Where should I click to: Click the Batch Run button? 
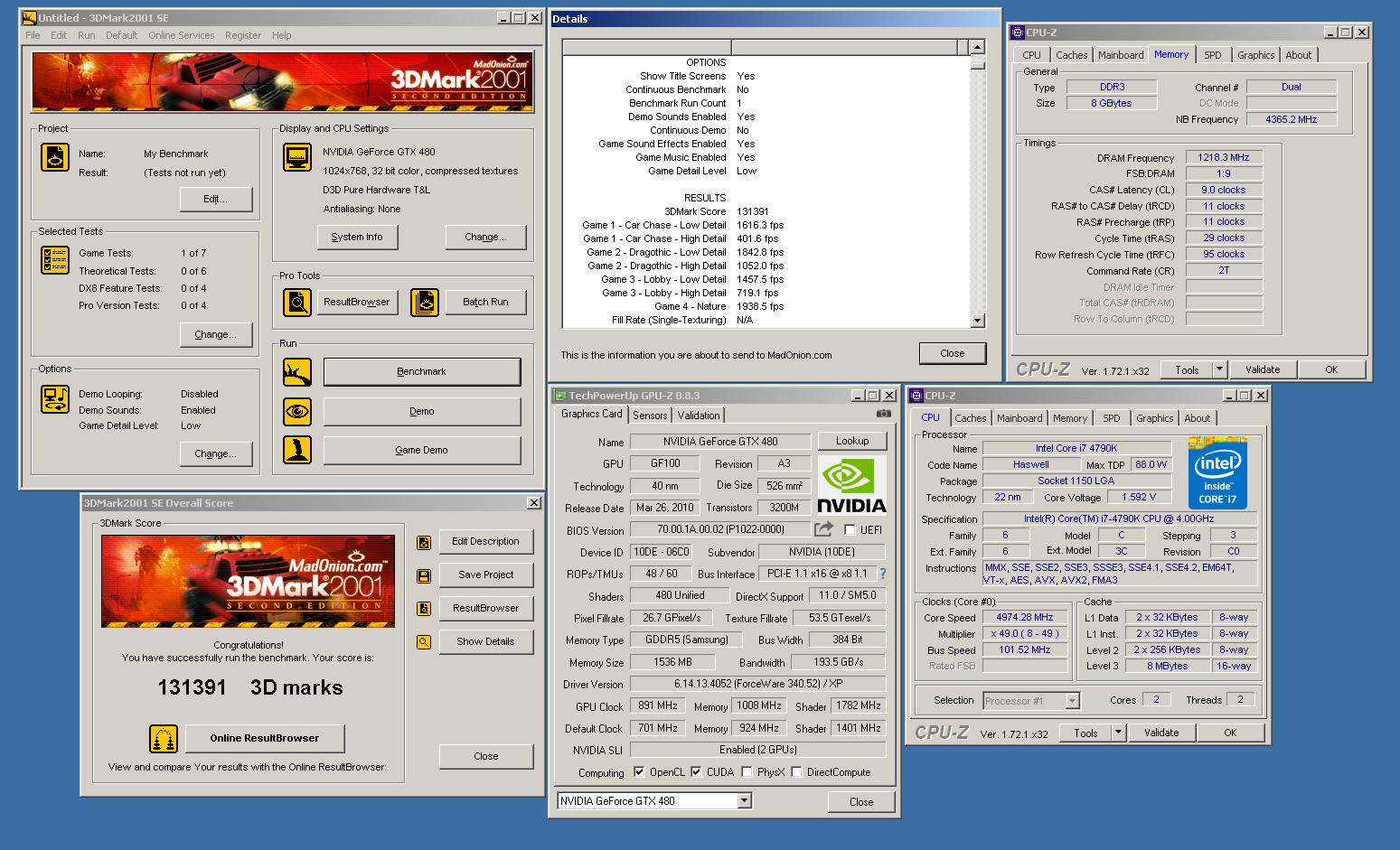[486, 303]
